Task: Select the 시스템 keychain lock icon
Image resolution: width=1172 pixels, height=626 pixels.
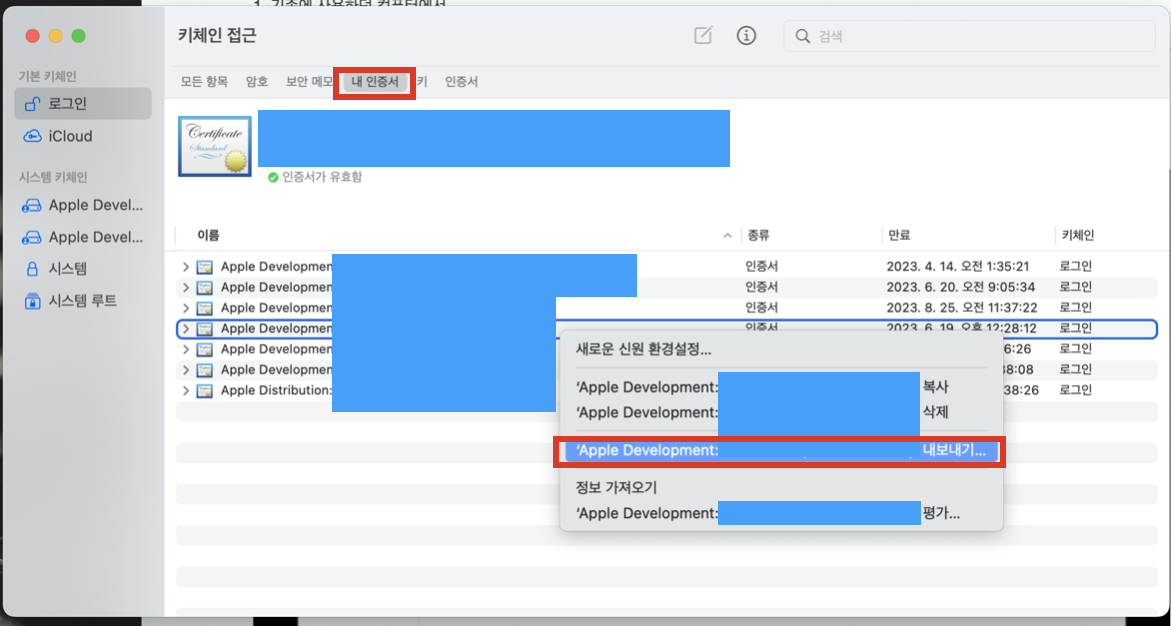Action: tap(32, 269)
